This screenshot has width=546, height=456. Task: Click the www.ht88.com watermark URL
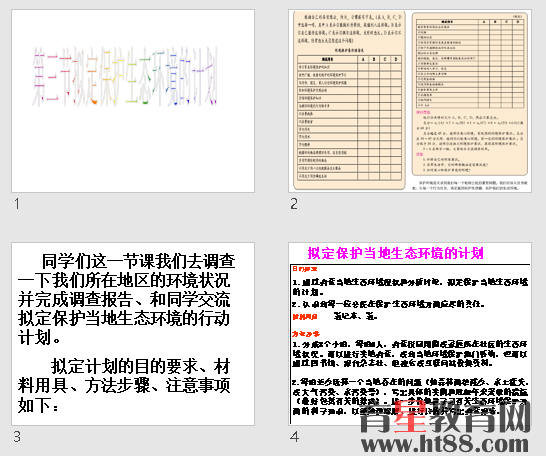445,445
